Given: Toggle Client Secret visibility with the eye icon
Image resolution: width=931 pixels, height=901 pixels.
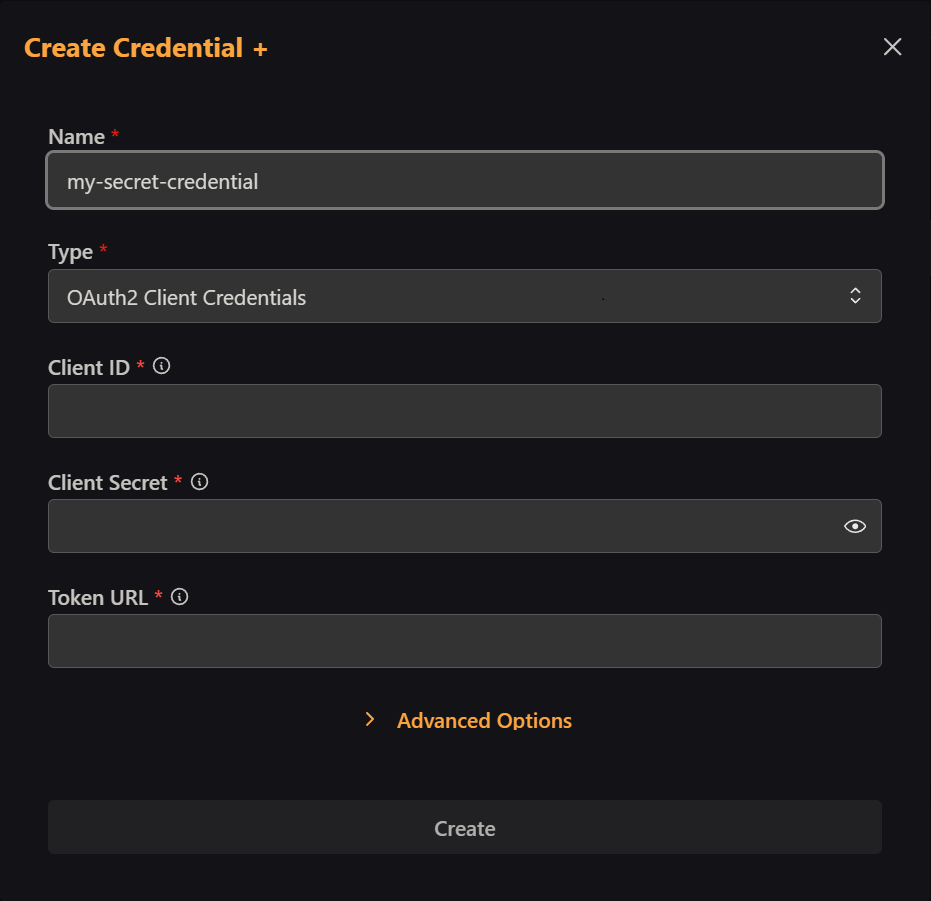Looking at the screenshot, I should [854, 526].
